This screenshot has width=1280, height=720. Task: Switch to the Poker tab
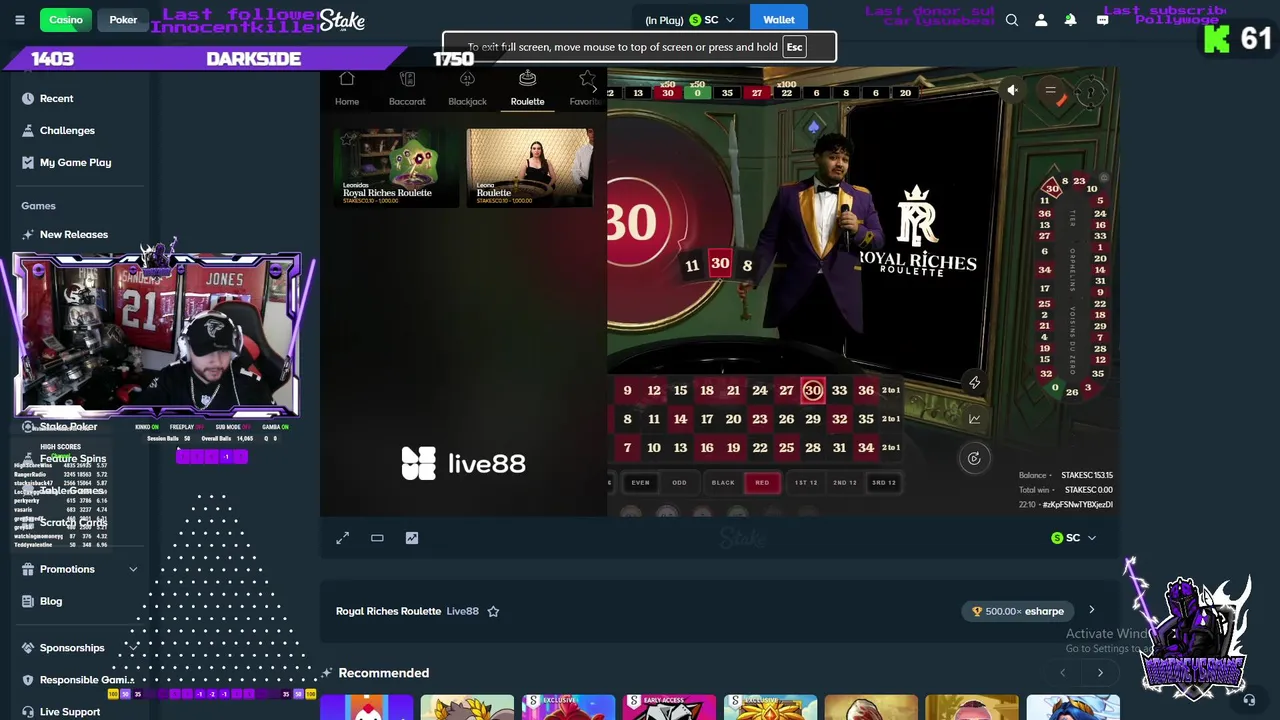click(123, 20)
